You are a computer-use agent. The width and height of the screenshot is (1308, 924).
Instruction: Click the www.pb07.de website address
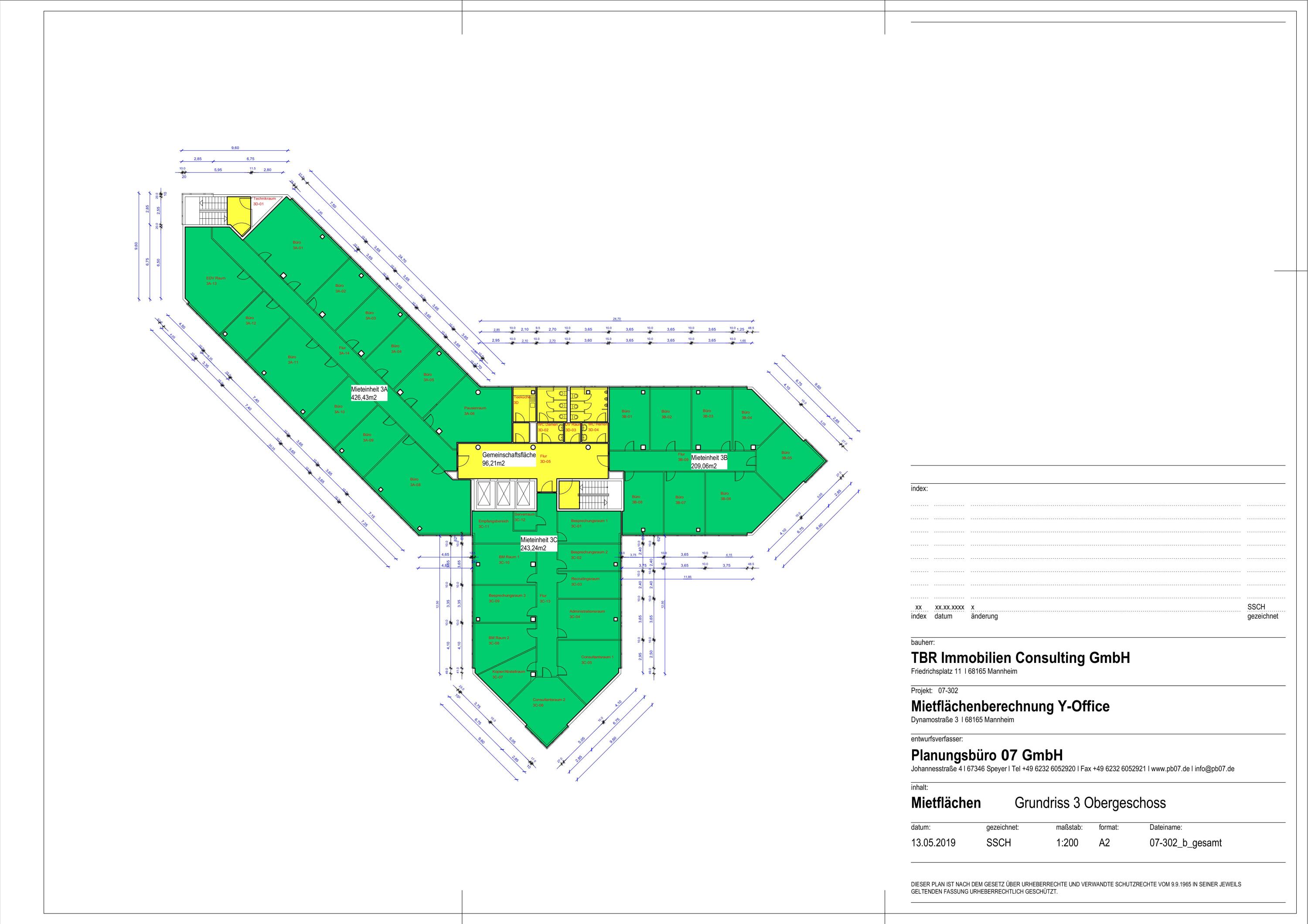pyautogui.click(x=1171, y=768)
